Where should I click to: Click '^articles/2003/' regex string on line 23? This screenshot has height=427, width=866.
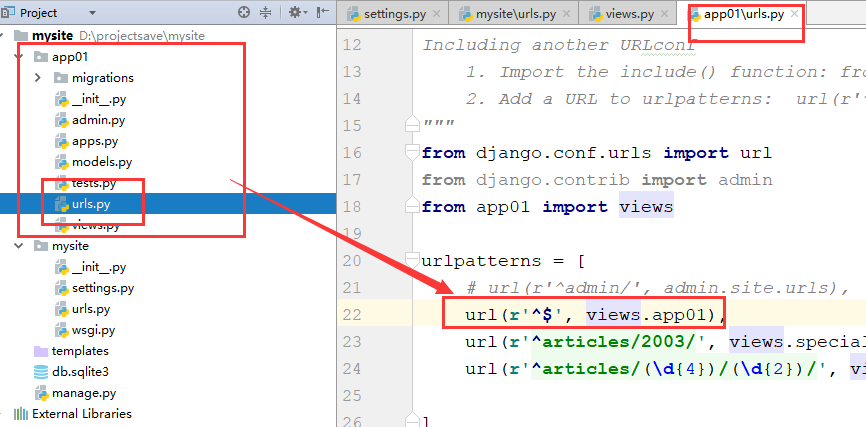[x=613, y=342]
